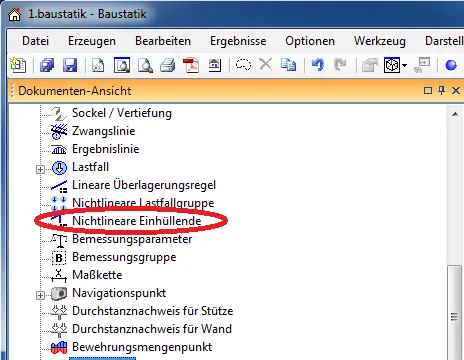Select Durchstanznachweis für Stütze entry
The width and height of the screenshot is (464, 360).
[152, 311]
